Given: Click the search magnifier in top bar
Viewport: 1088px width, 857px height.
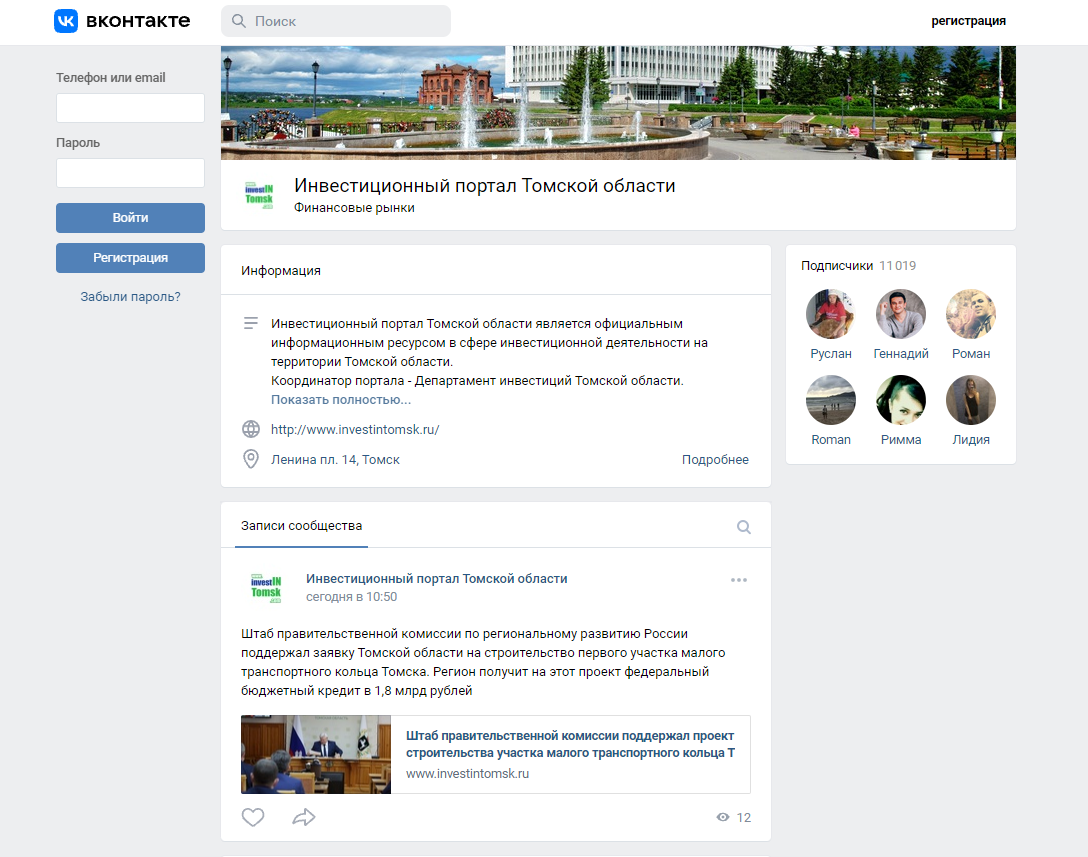Looking at the screenshot, I should coord(239,21).
